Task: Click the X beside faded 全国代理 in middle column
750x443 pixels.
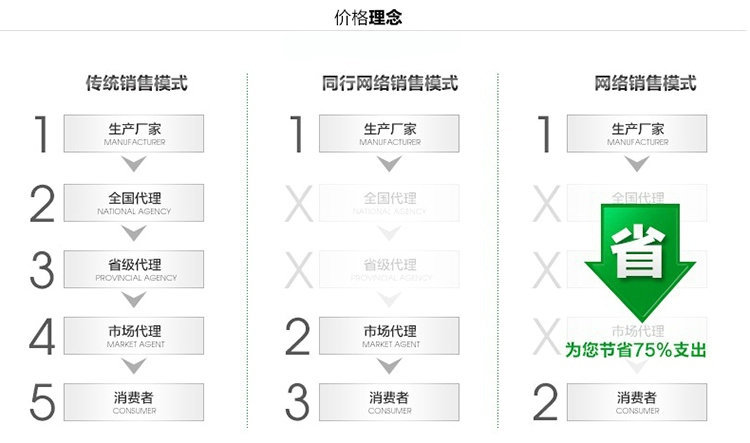Action: pyautogui.click(x=299, y=204)
